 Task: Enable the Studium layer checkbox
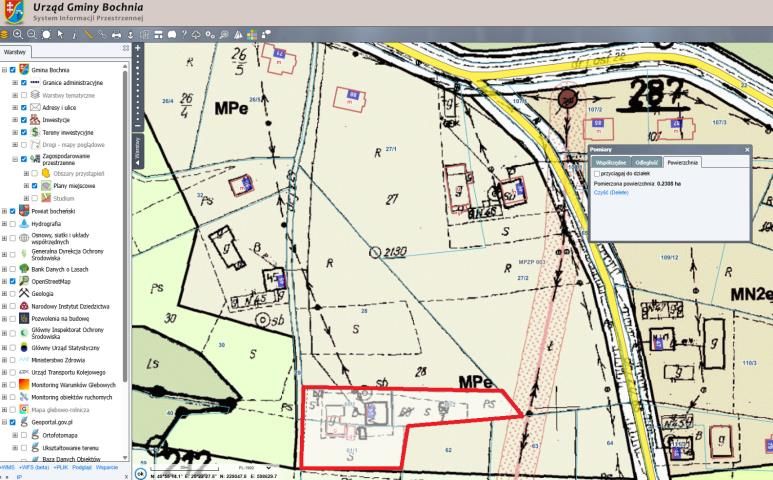pyautogui.click(x=35, y=198)
